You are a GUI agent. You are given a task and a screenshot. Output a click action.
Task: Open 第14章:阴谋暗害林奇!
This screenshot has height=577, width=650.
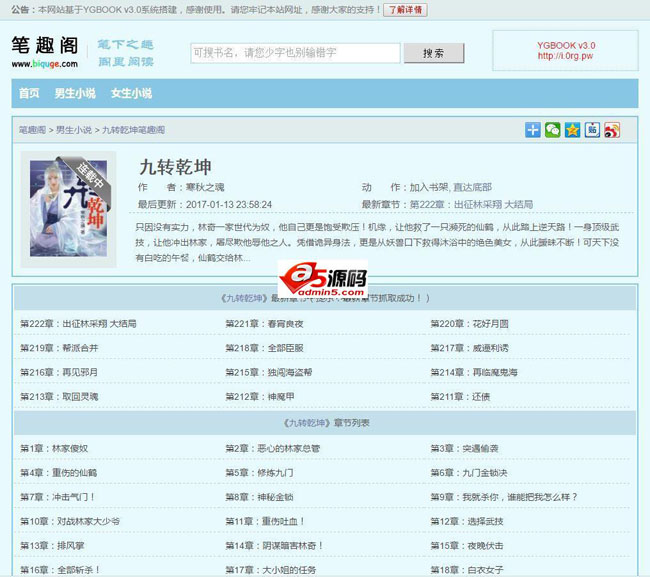click(274, 546)
